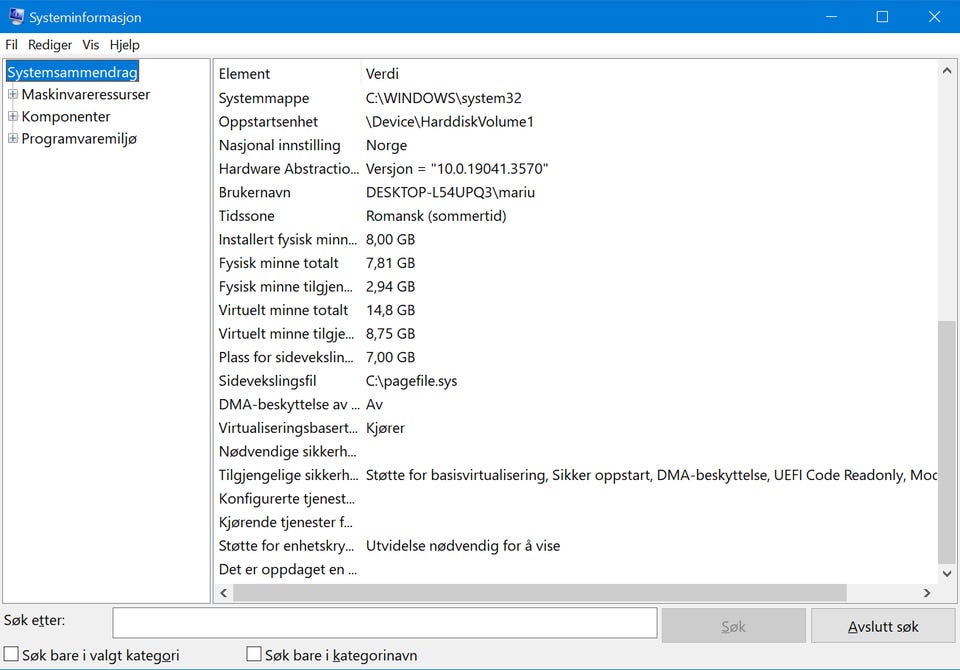
Task: Click the disabled Søk button
Action: (x=733, y=626)
